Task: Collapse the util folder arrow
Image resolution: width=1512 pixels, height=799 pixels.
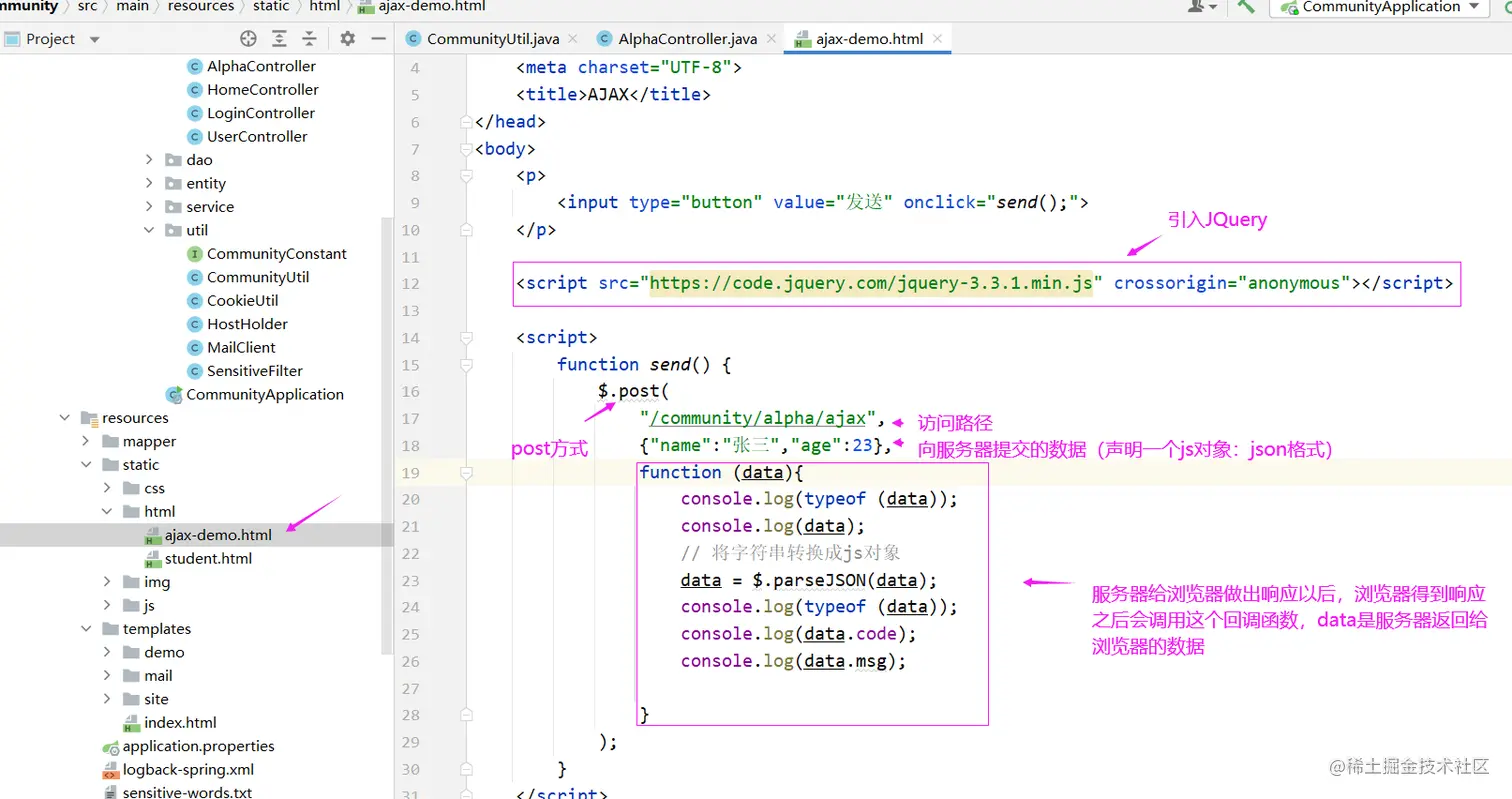Action: pyautogui.click(x=149, y=230)
